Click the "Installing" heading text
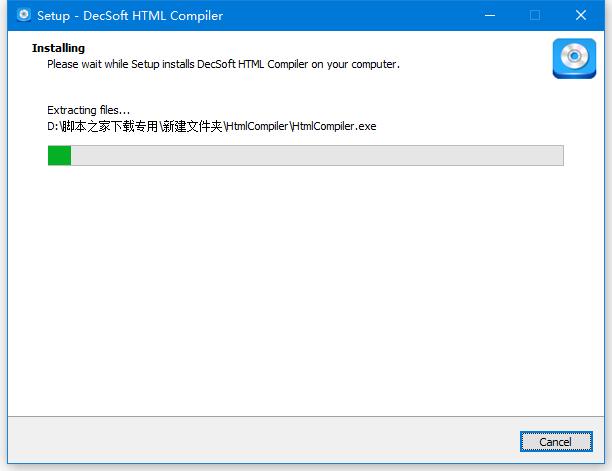 pyautogui.click(x=58, y=48)
